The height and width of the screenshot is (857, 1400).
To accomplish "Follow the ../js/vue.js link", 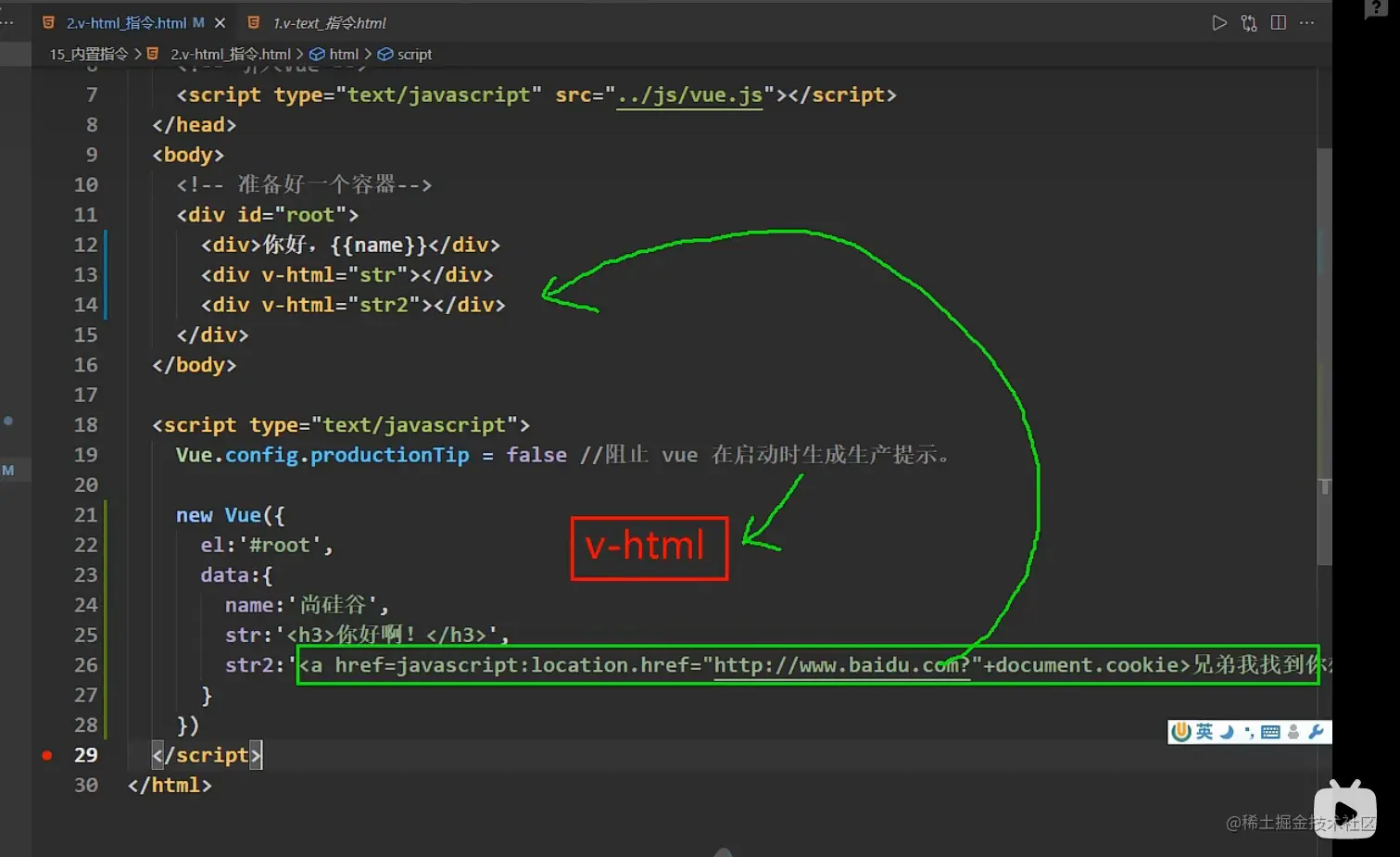I will (x=689, y=95).
